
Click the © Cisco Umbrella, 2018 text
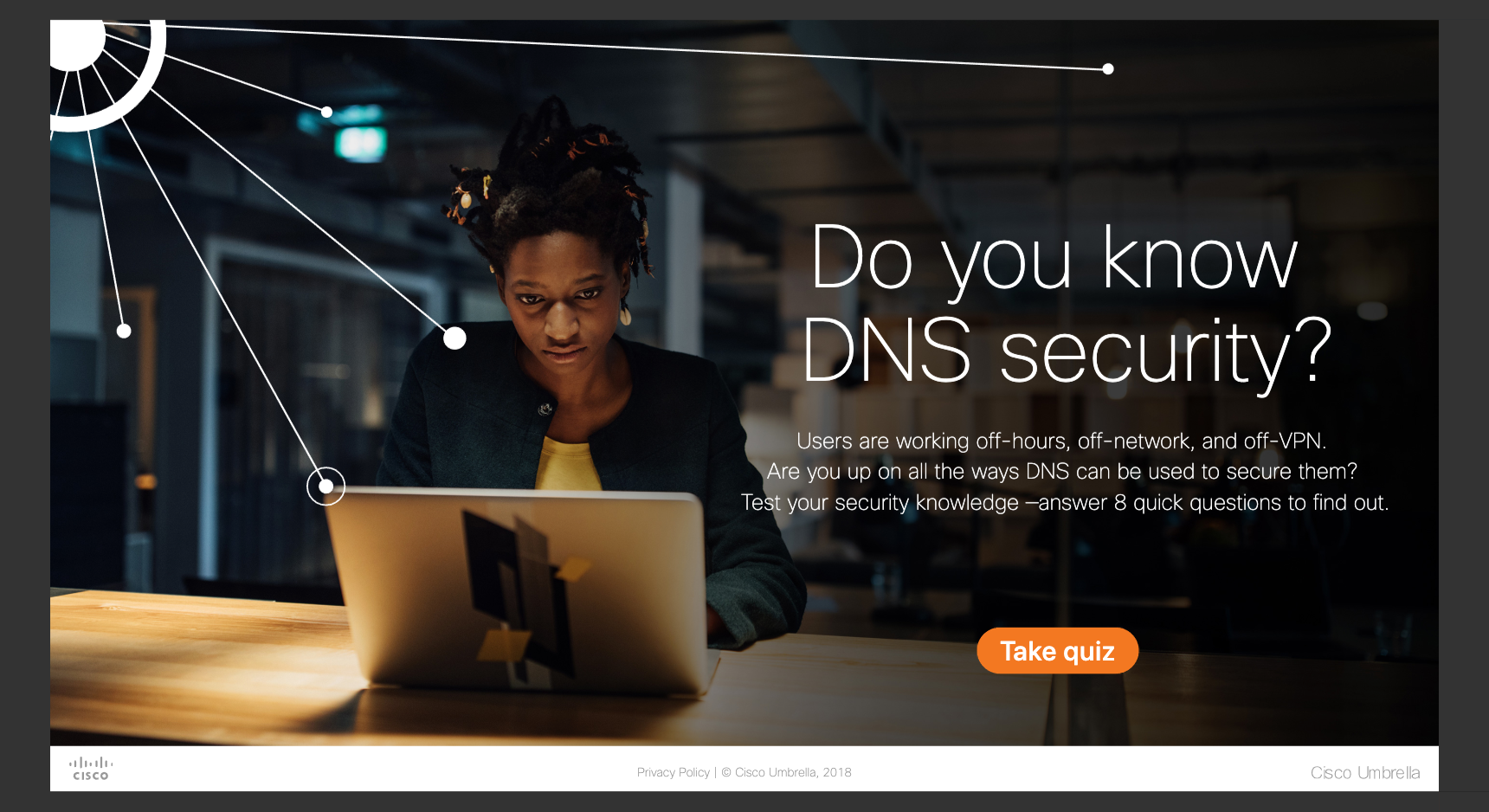(x=786, y=772)
